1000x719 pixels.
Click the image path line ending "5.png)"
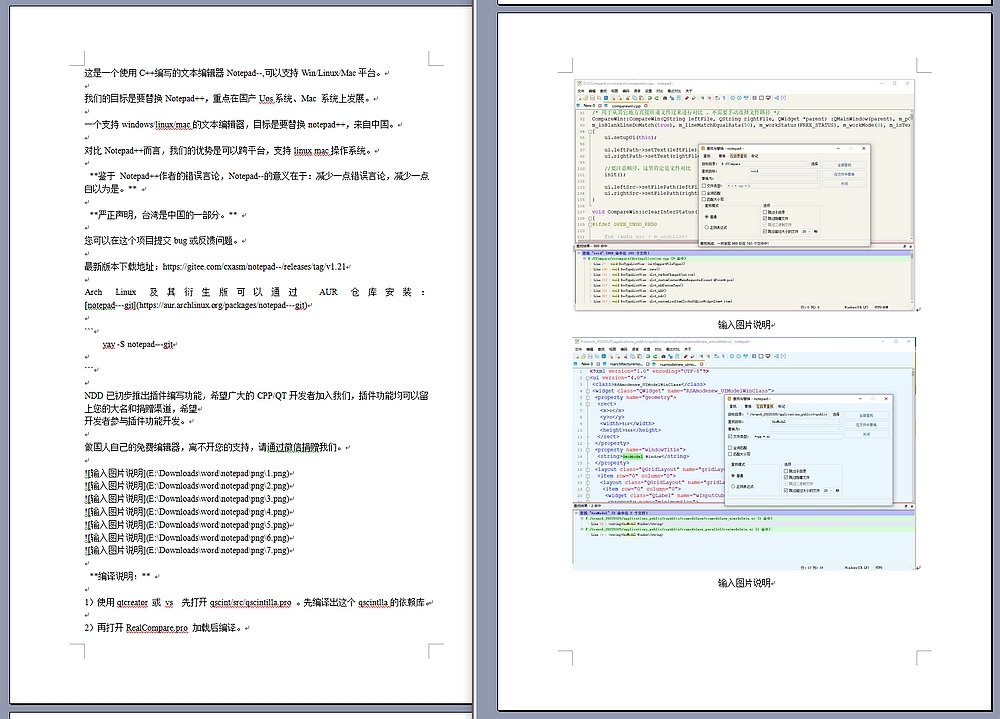tap(188, 524)
